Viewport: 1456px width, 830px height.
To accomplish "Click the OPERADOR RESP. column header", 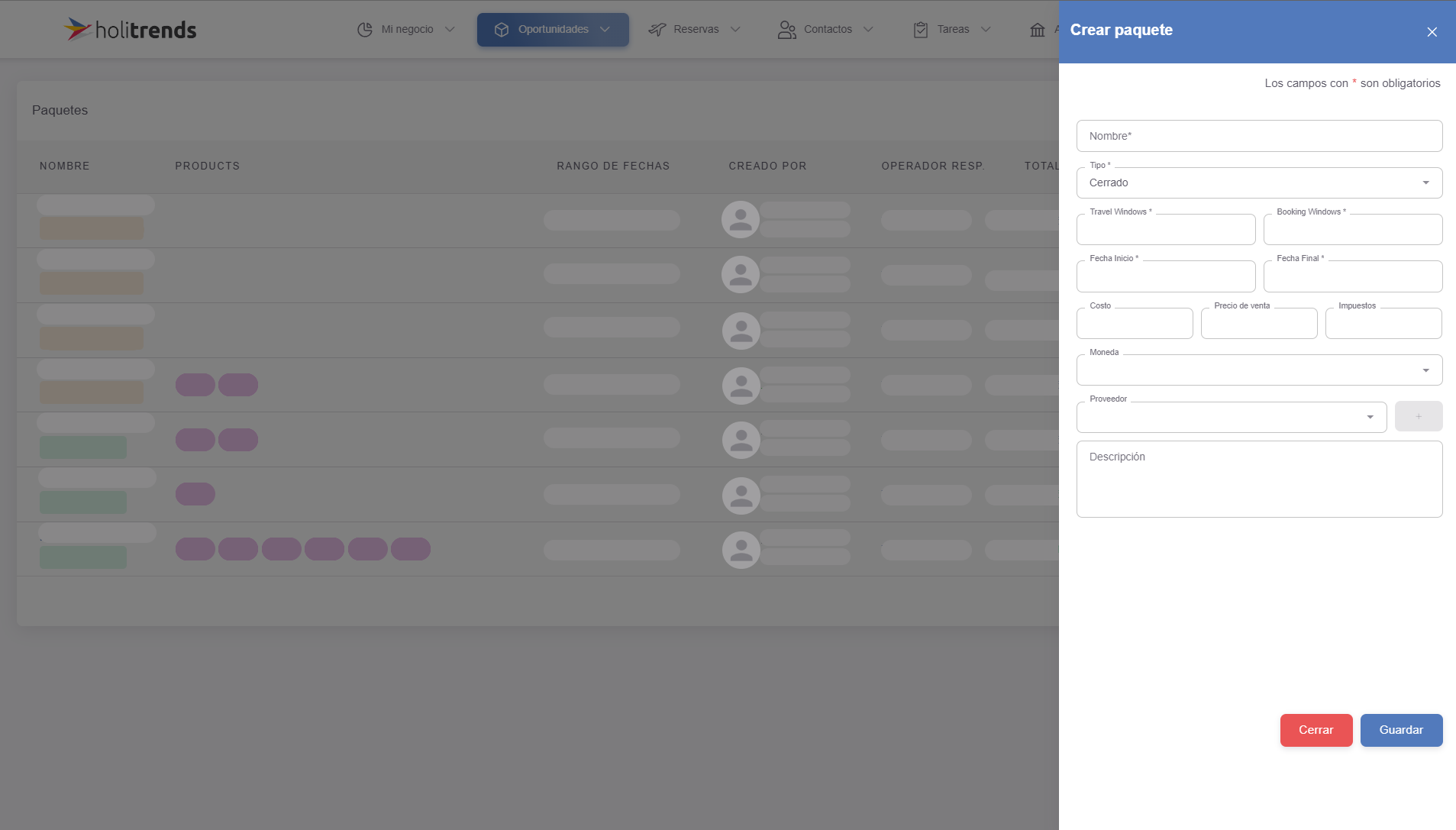I will 933,166.
